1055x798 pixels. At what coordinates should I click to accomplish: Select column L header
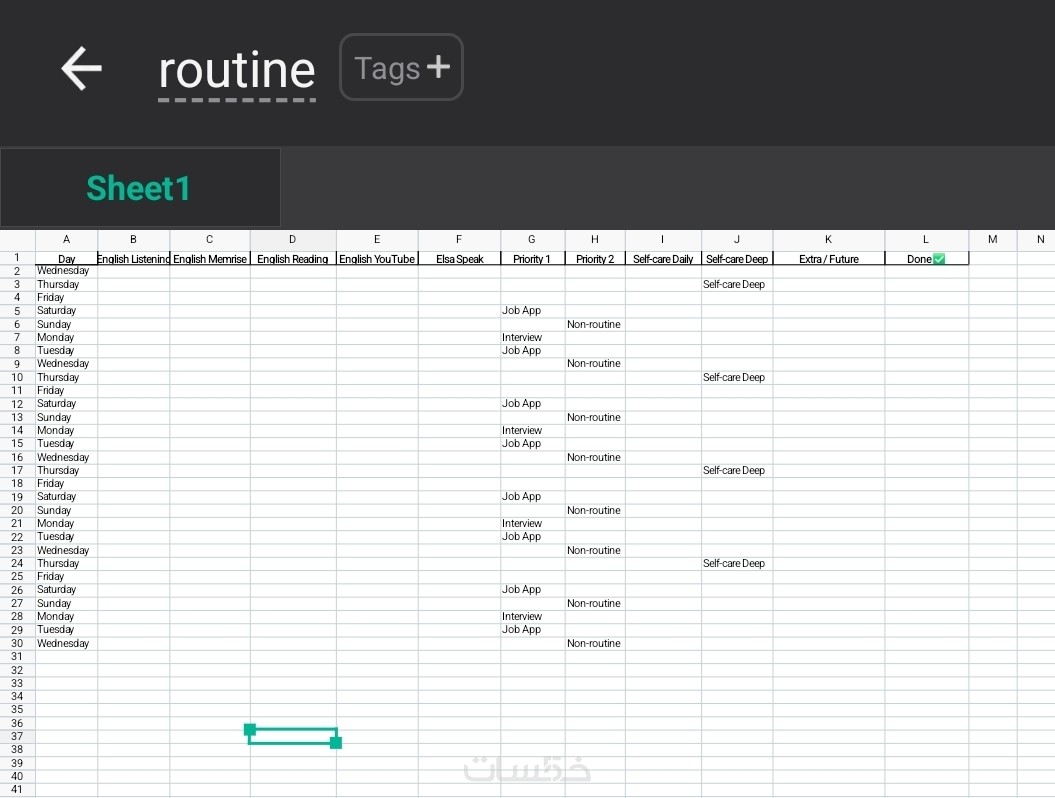(x=926, y=240)
